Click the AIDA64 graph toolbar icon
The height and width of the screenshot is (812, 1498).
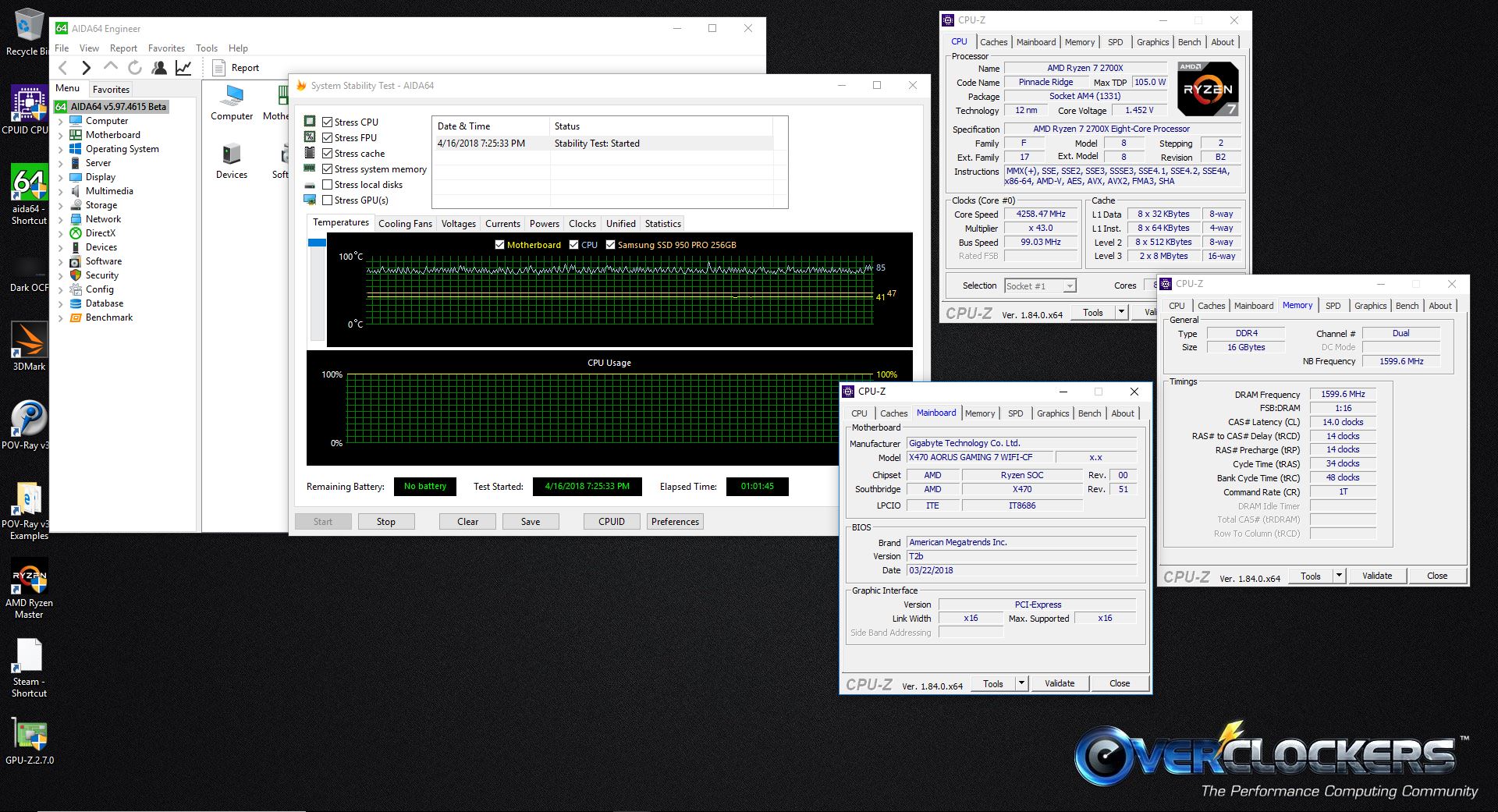(x=183, y=68)
